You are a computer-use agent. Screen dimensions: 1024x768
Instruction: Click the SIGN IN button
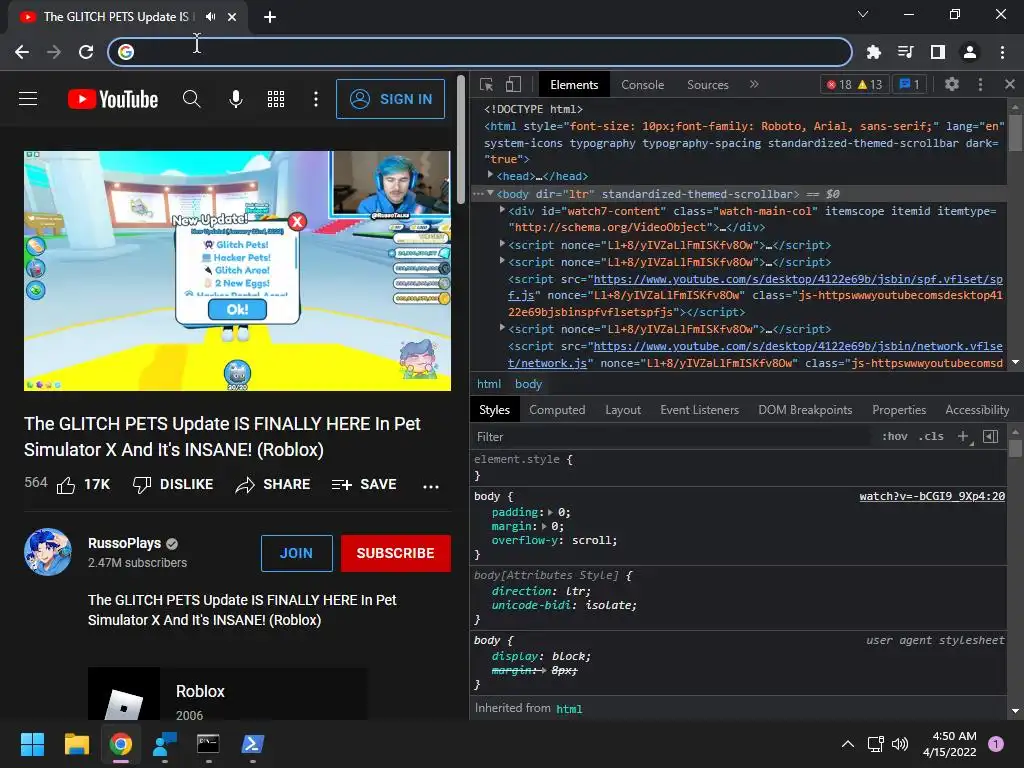tap(391, 99)
